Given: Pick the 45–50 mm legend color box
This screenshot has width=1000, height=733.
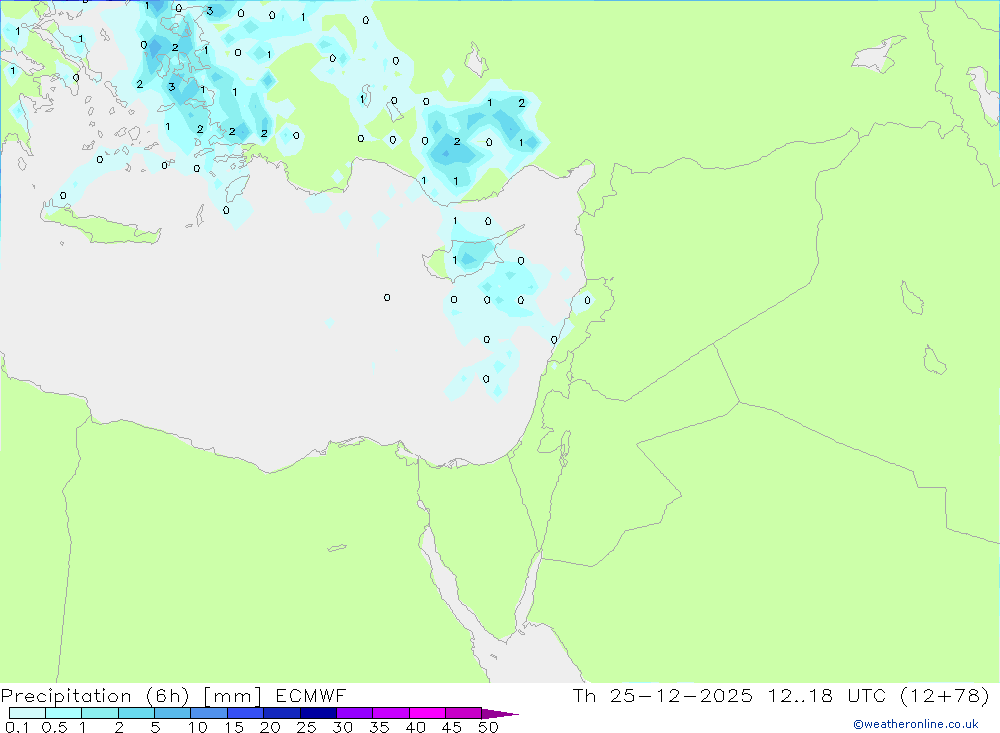Looking at the screenshot, I should tap(464, 713).
